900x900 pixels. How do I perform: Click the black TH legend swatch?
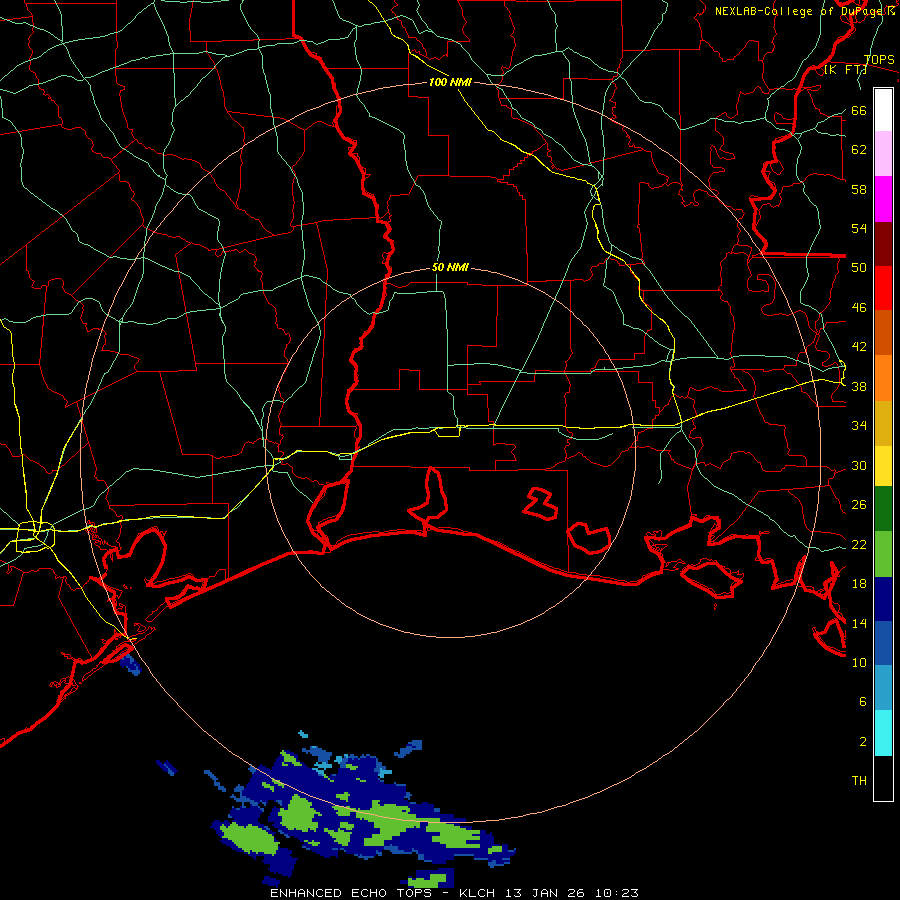(883, 778)
